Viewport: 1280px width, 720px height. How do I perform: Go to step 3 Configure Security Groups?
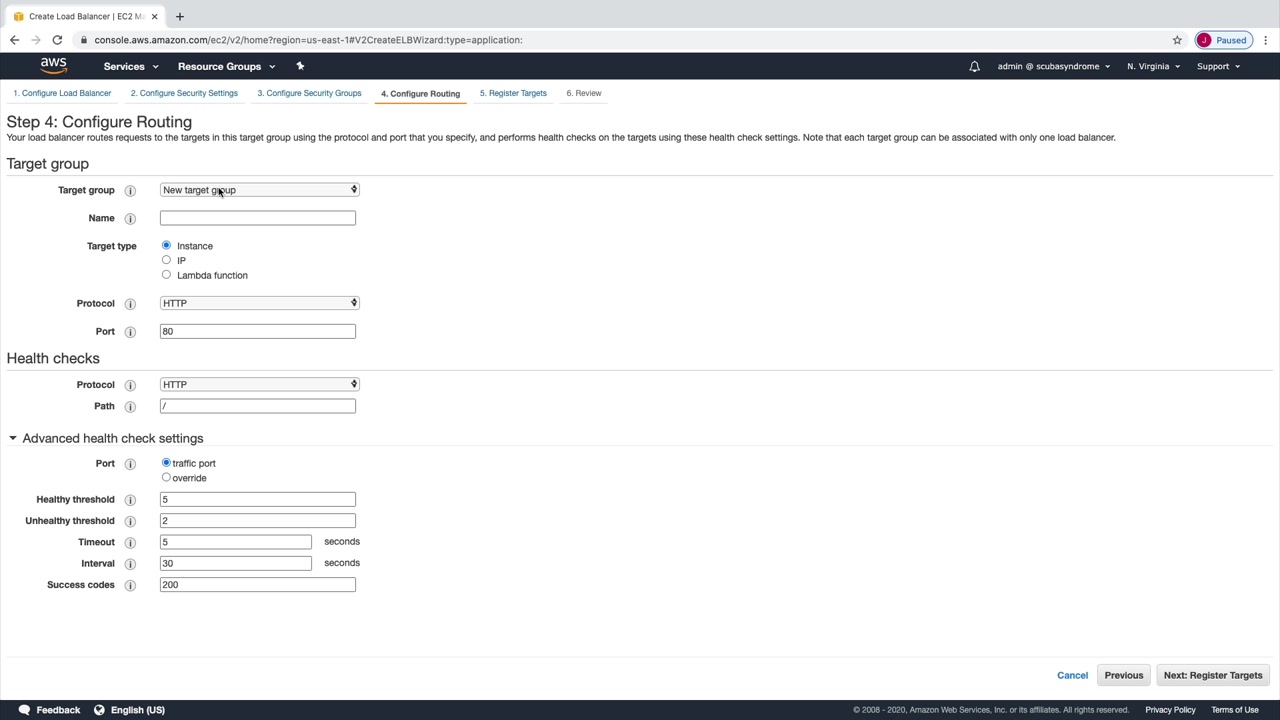(309, 93)
